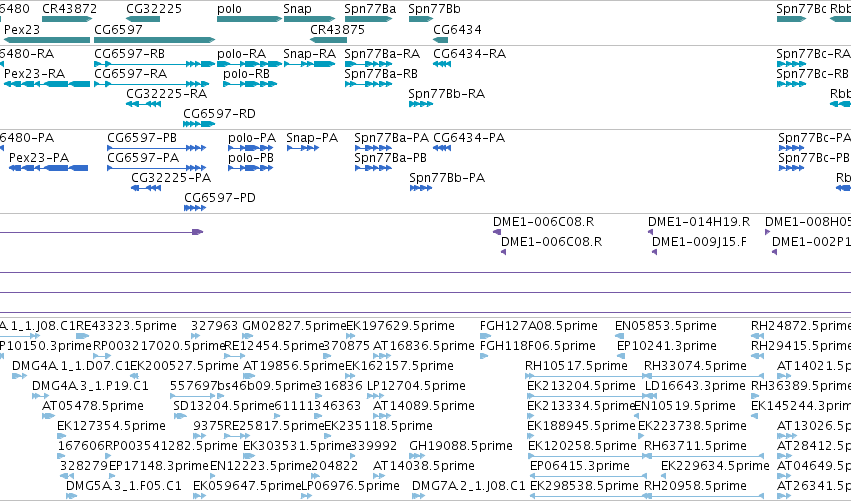Click the Snap gene arrow
The image size is (851, 501).
tap(309, 19)
